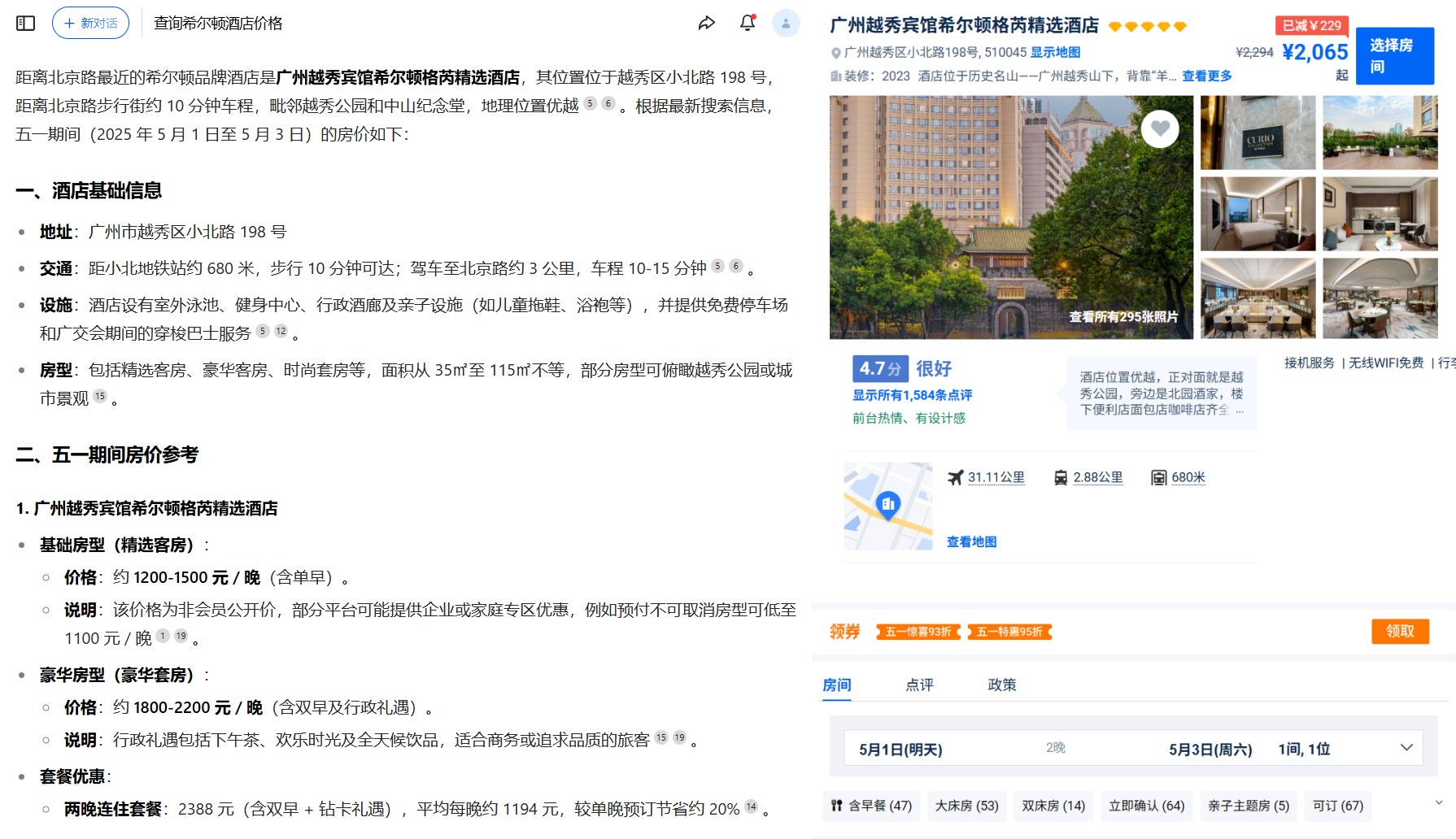Click the 4.7分 rating badge
Image resolution: width=1456 pixels, height=839 pixels.
(x=879, y=368)
